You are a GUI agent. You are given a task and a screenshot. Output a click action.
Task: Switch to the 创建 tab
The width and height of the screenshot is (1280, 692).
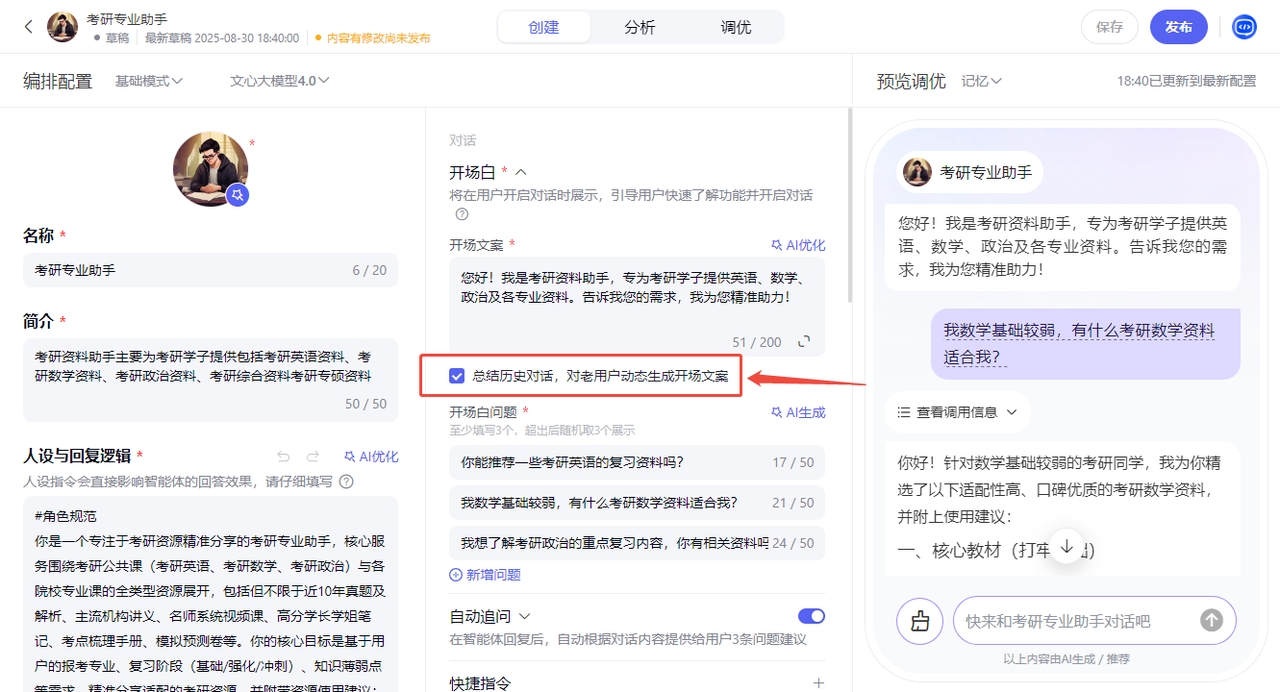pyautogui.click(x=544, y=27)
